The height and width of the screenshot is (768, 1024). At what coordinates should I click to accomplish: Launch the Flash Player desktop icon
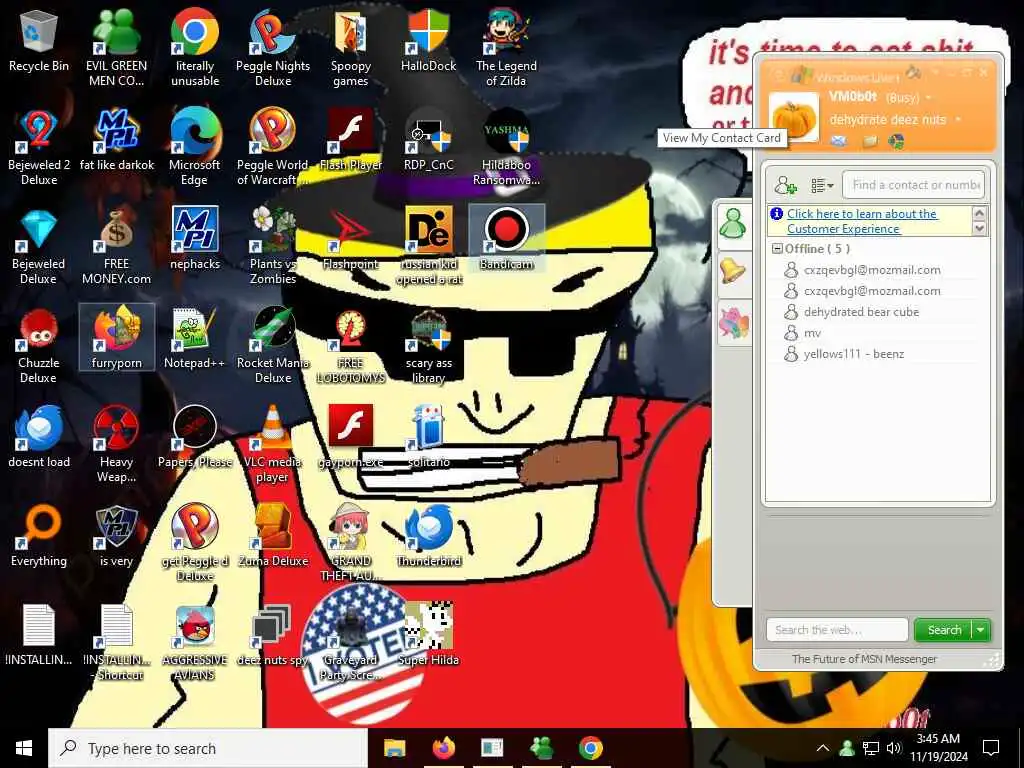click(351, 138)
